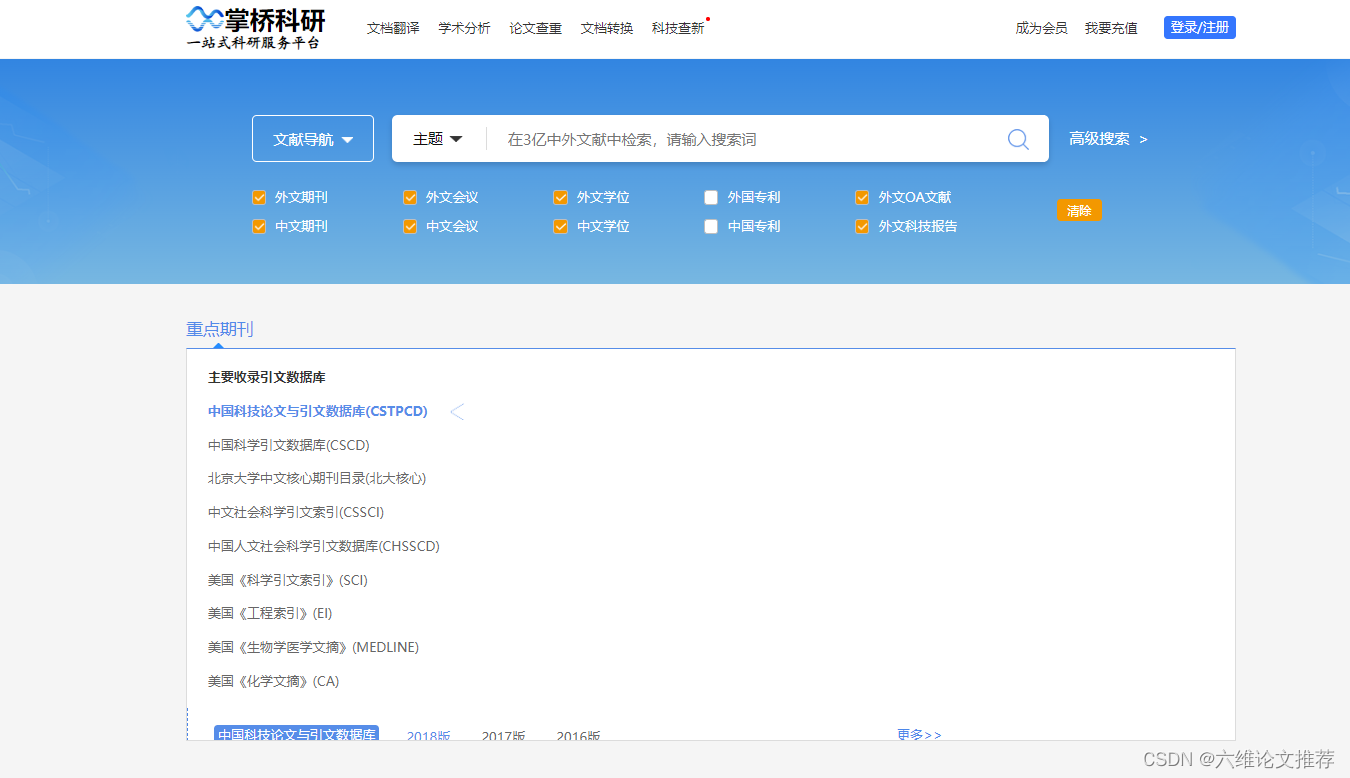Click 更多>> link
The height and width of the screenshot is (778, 1350).
pos(919,735)
